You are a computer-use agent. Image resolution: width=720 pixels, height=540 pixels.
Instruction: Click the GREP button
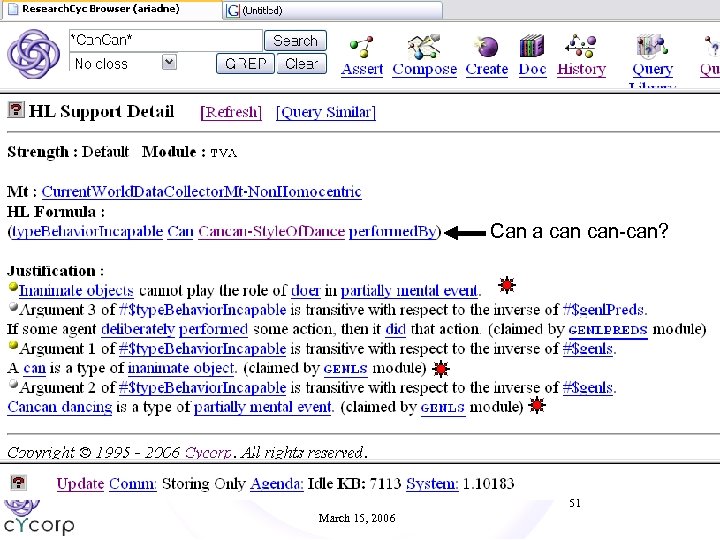click(x=245, y=63)
